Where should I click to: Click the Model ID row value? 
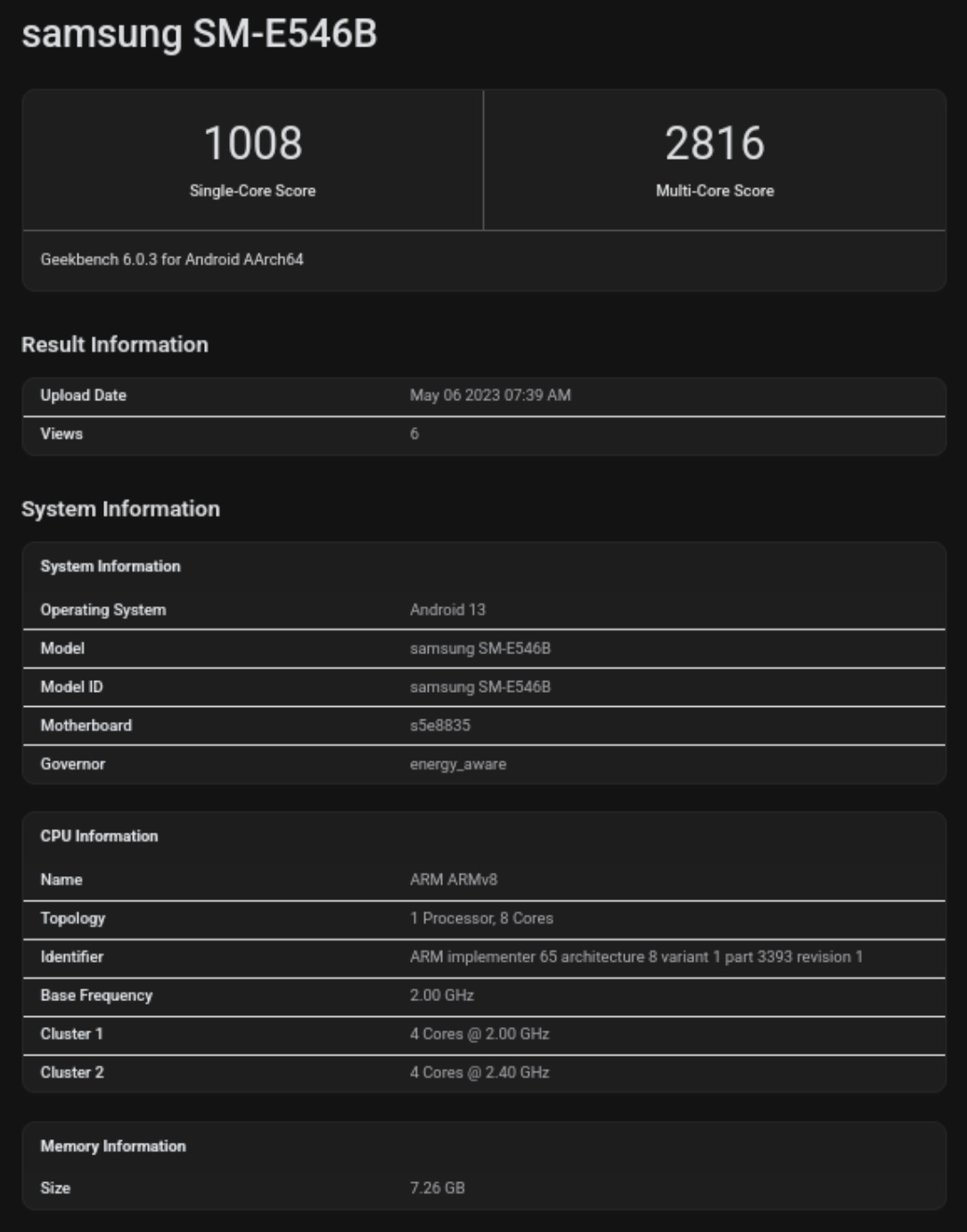coord(479,687)
